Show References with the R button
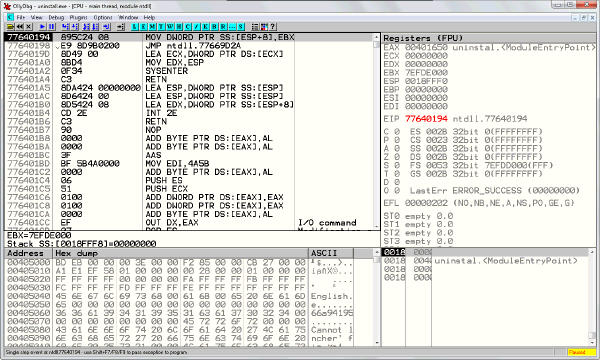The width and height of the screenshot is (600, 360). [223, 27]
